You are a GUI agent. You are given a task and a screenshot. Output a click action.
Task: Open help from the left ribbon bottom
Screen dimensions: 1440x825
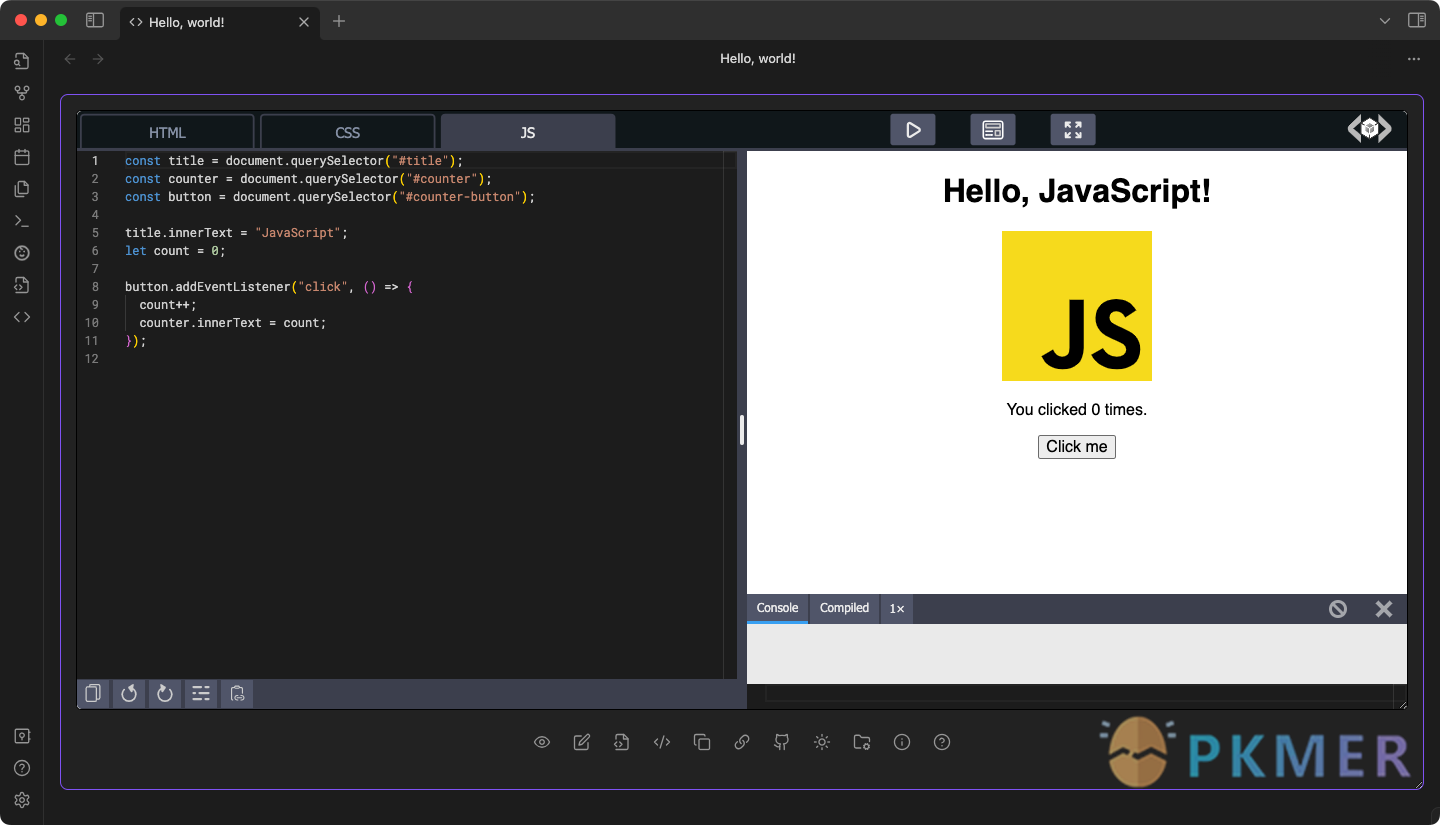(x=22, y=768)
